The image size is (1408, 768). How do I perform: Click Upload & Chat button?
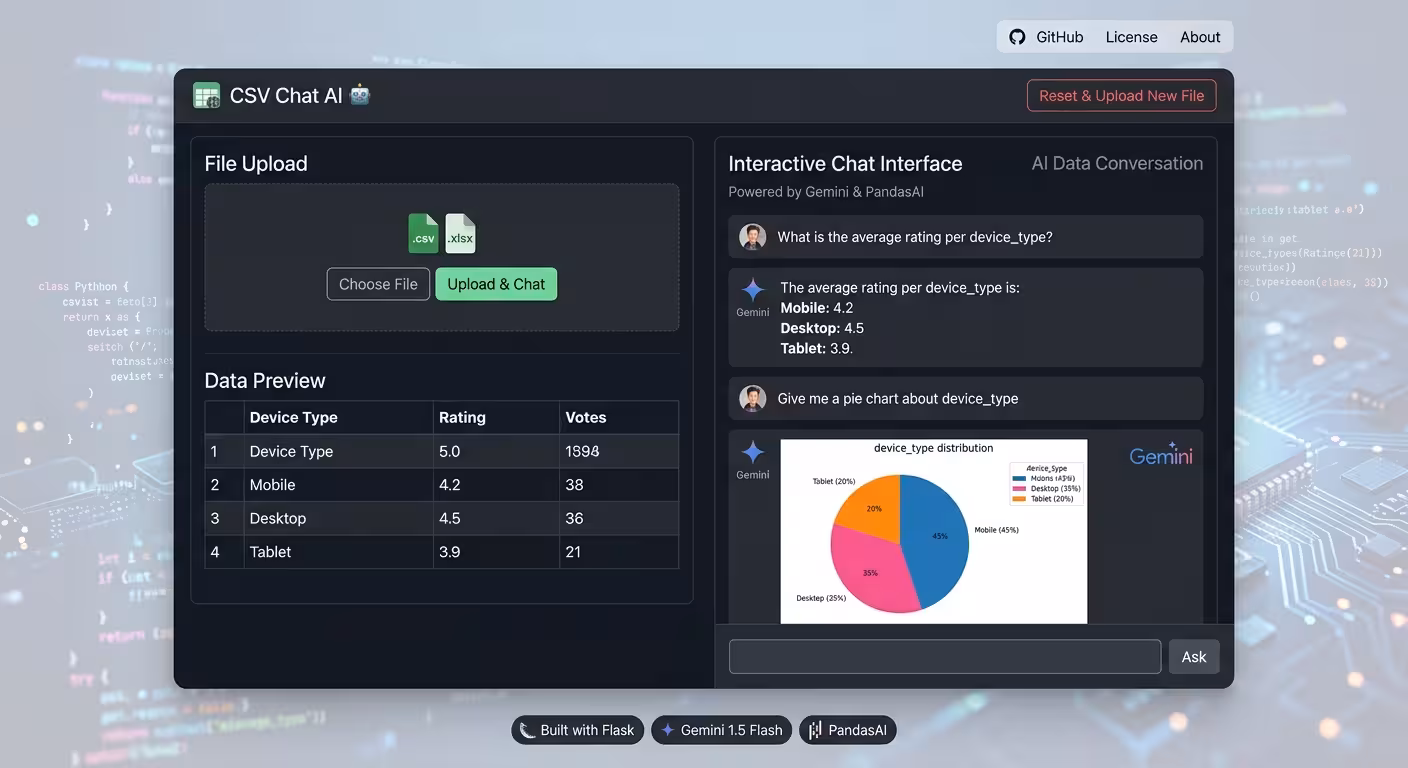(x=496, y=284)
